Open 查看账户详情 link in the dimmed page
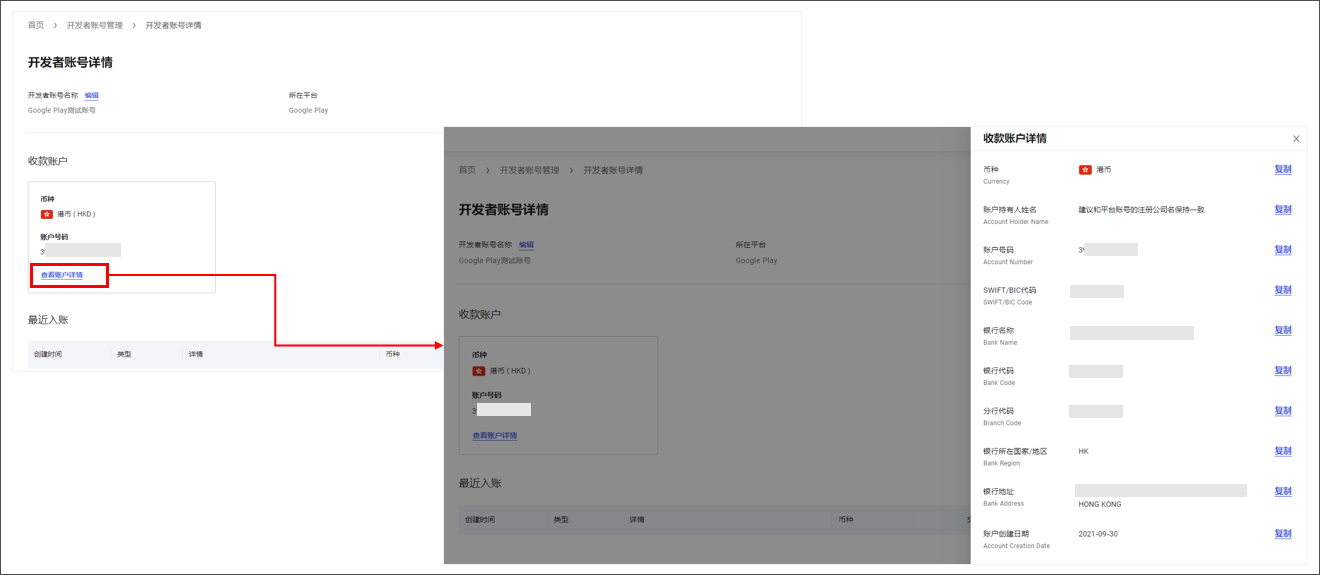 [495, 436]
